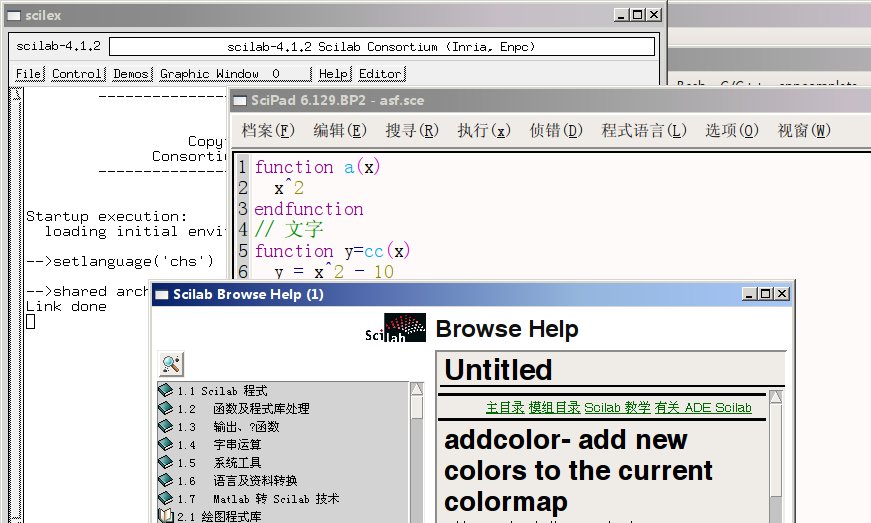Open the 选项(O) menu in SciPad

click(x=732, y=130)
